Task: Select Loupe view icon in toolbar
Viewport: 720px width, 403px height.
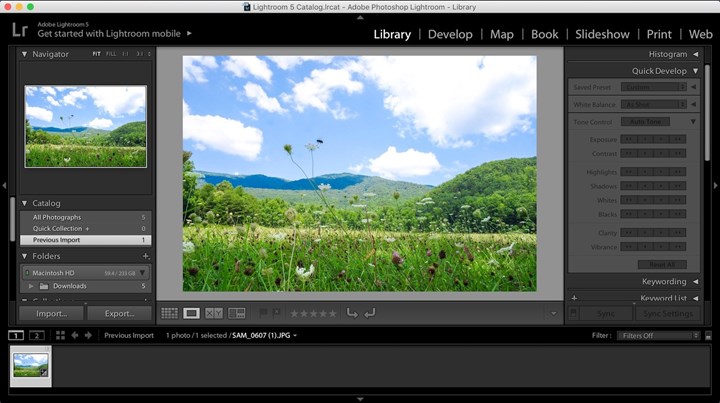Action: (x=191, y=313)
